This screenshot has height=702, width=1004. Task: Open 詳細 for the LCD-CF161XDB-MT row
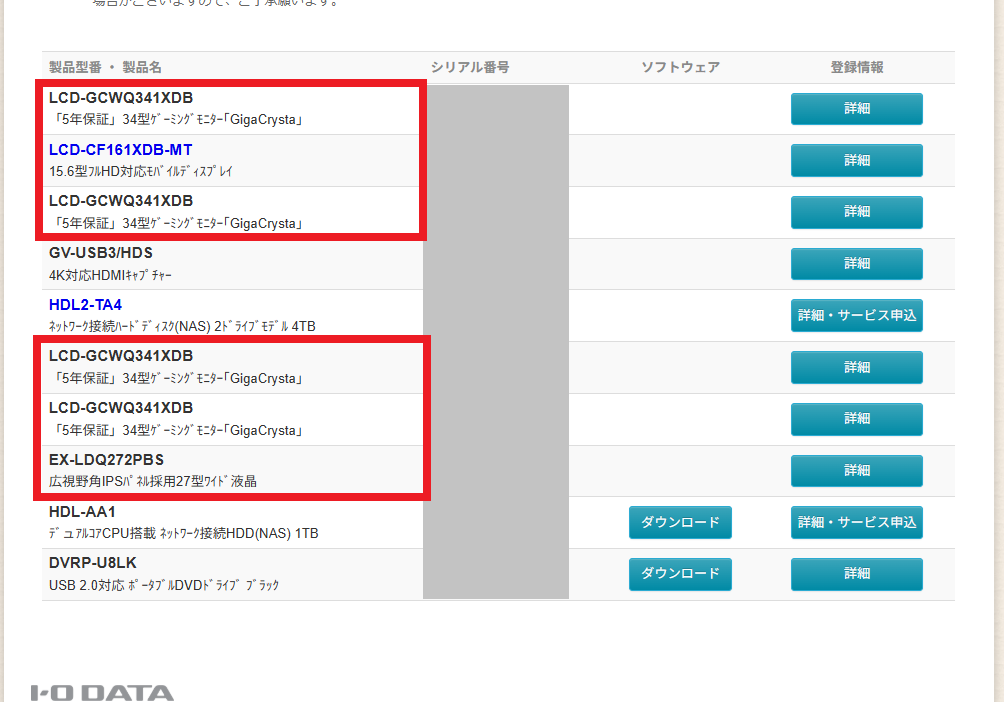[857, 160]
